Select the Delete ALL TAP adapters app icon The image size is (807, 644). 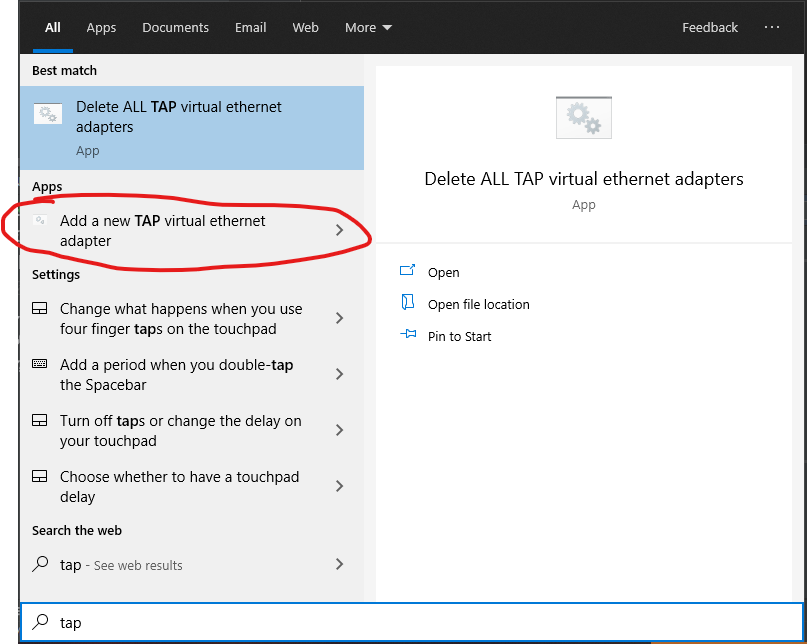[47, 113]
